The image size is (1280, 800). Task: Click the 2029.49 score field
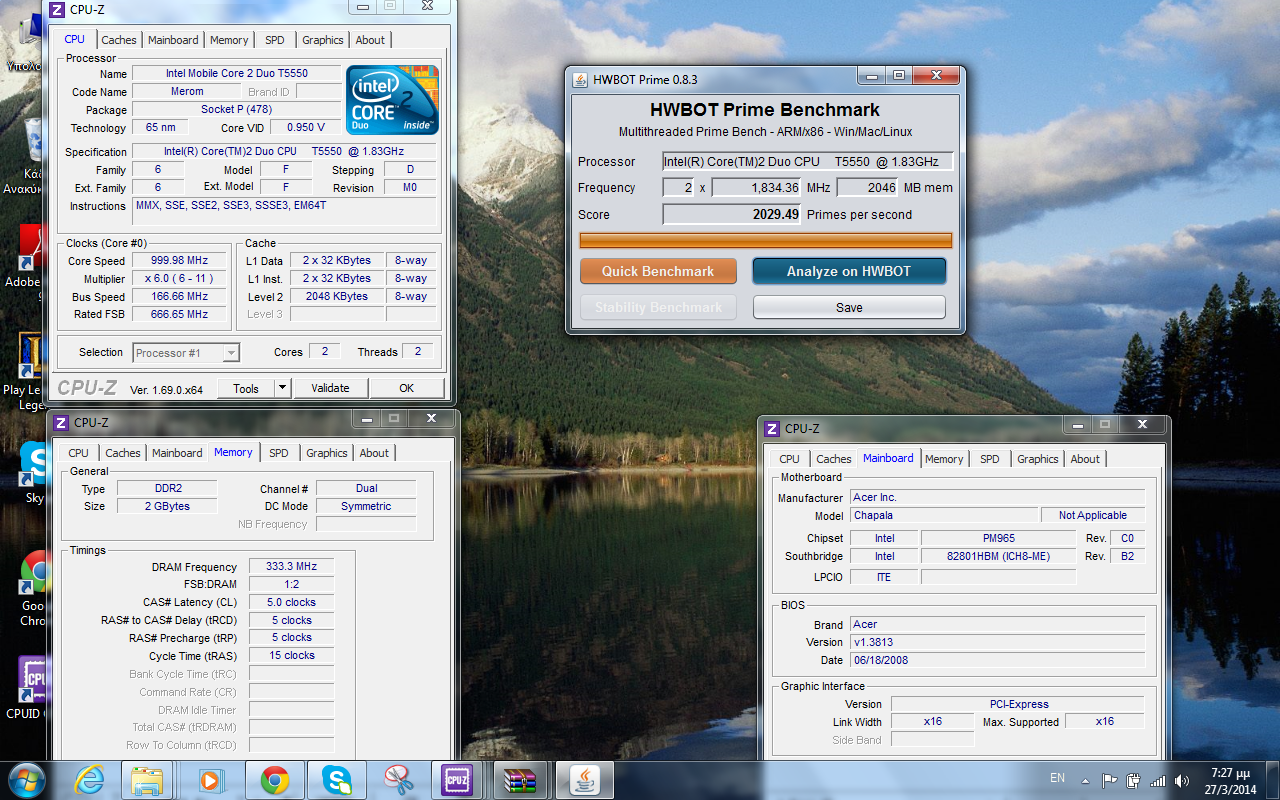[732, 214]
